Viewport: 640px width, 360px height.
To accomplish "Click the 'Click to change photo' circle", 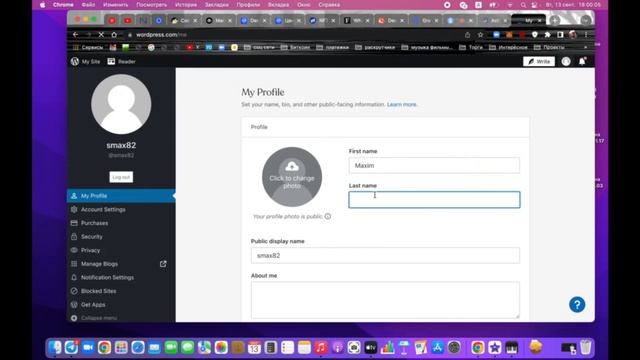I will point(292,177).
